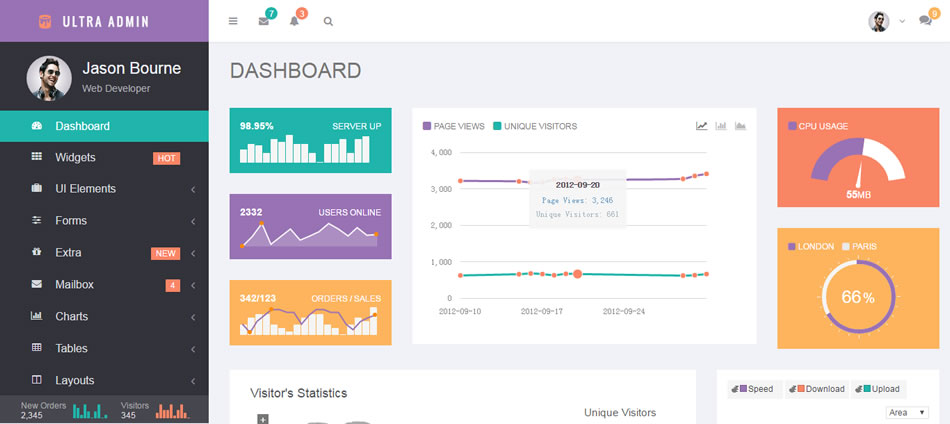Toggle the Paris legend series
The width and height of the screenshot is (950, 424).
click(x=859, y=247)
